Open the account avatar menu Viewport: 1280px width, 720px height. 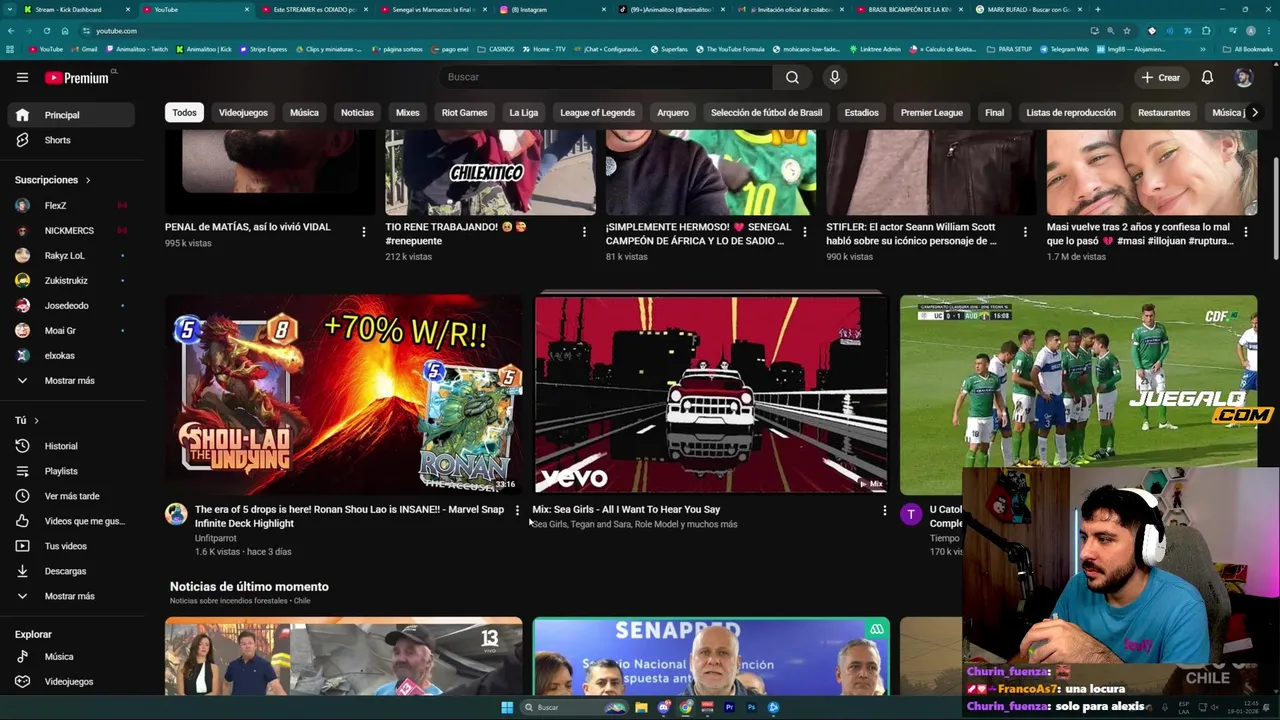click(1243, 77)
